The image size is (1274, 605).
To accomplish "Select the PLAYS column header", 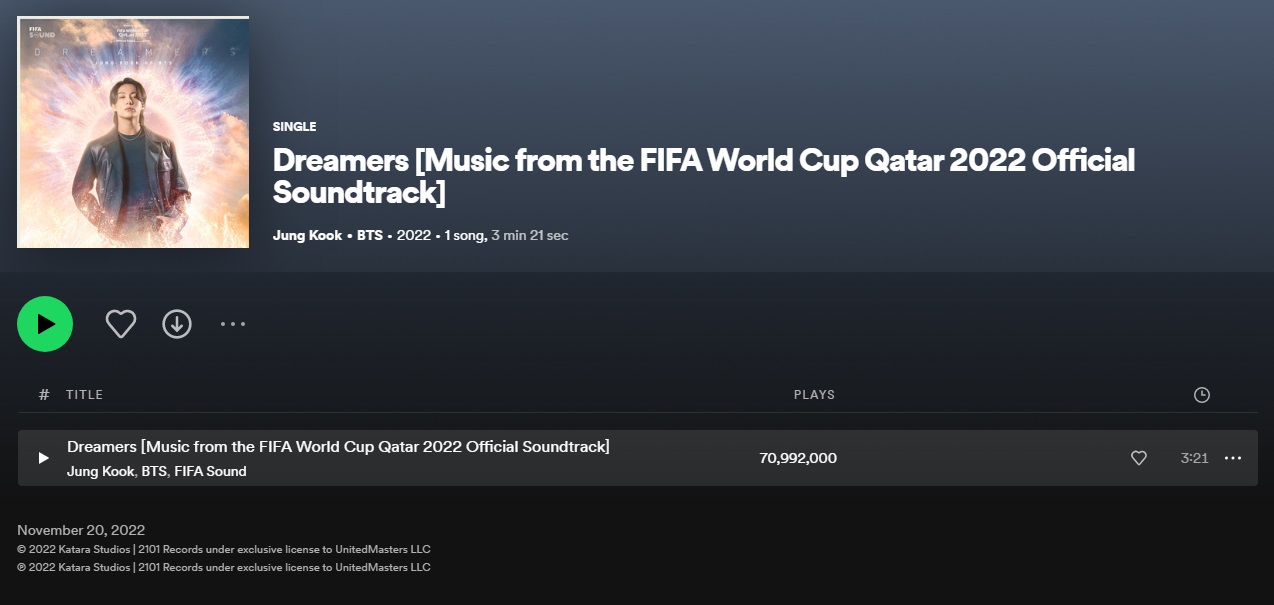I will (x=813, y=394).
